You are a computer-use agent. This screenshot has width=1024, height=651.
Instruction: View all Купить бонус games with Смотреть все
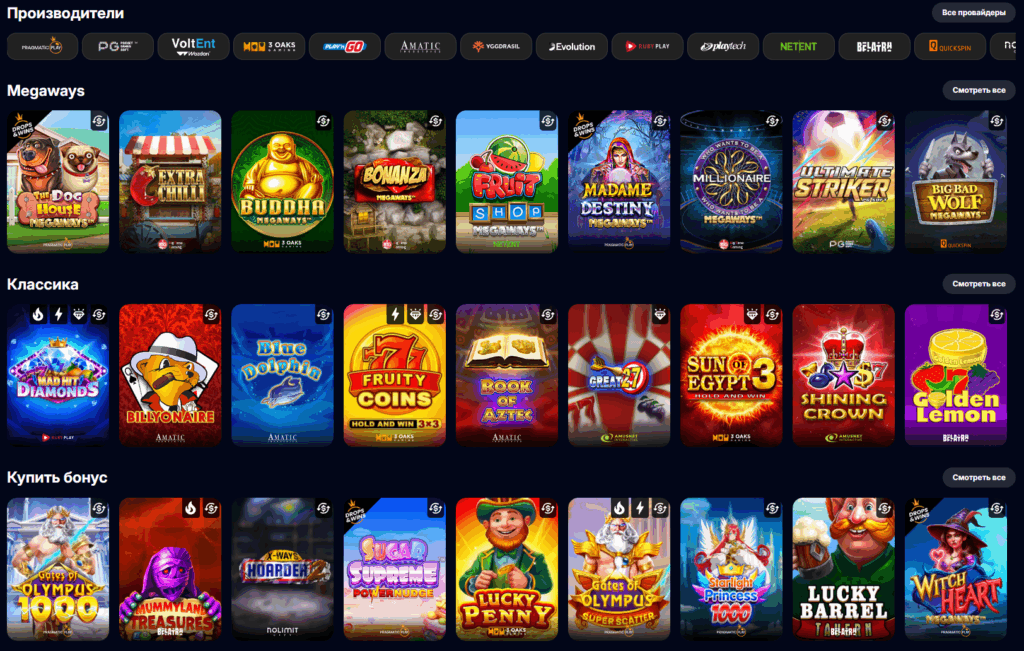[978, 477]
